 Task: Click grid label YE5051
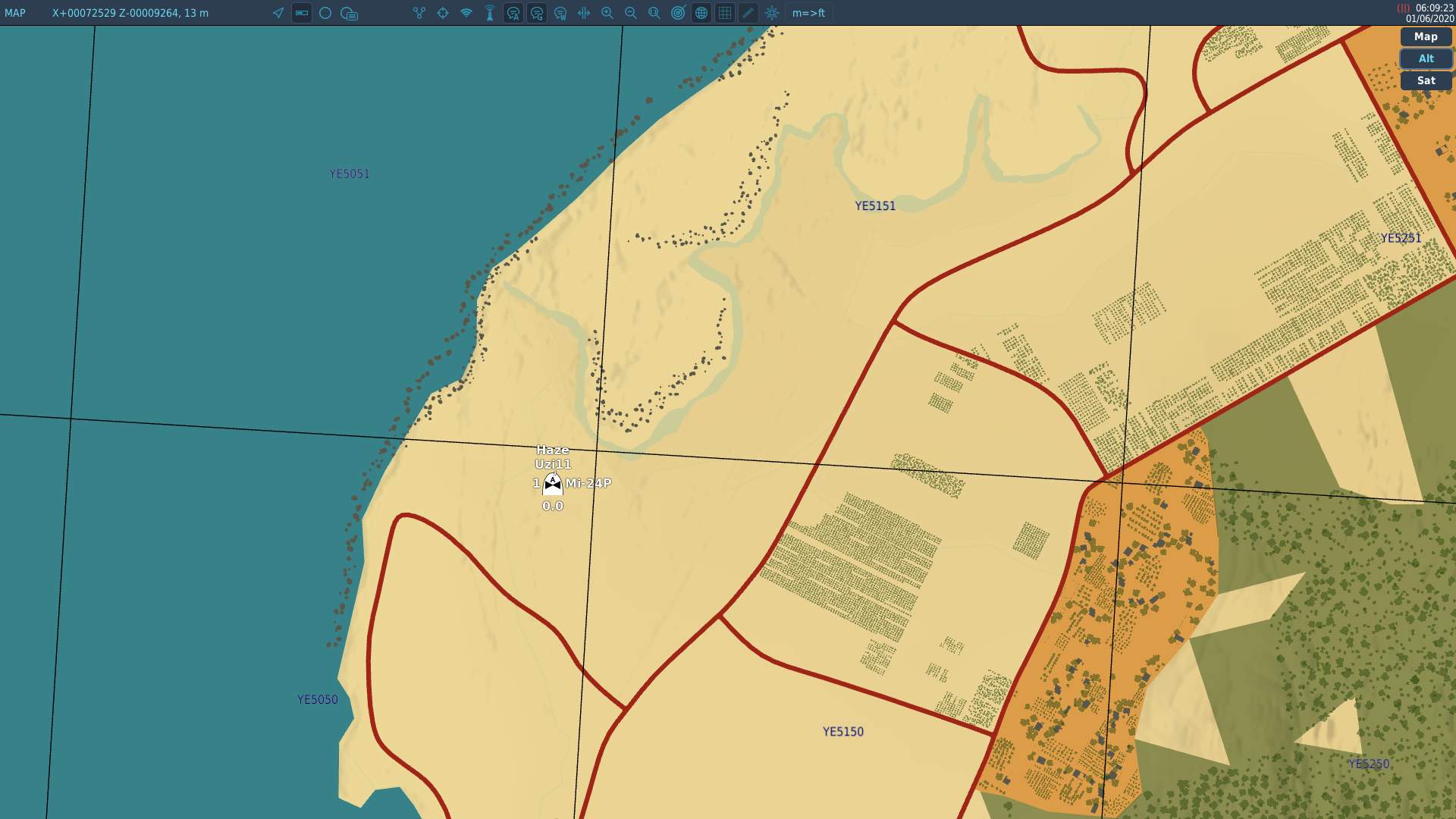click(x=350, y=174)
